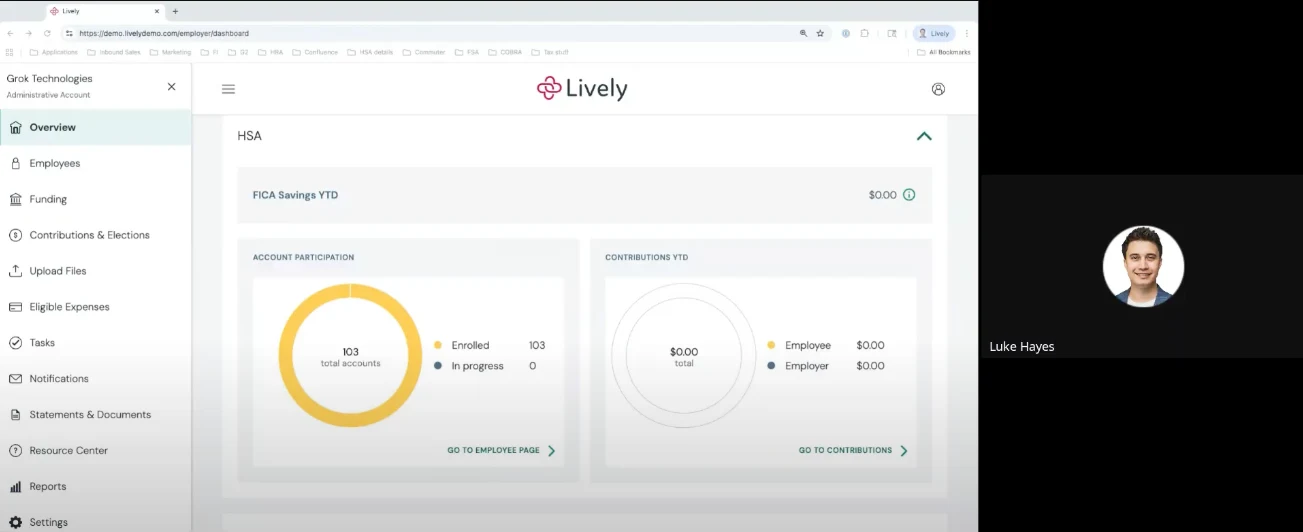
Task: Click the dollar coin icon beside Contributions & Elections
Action: pyautogui.click(x=15, y=235)
